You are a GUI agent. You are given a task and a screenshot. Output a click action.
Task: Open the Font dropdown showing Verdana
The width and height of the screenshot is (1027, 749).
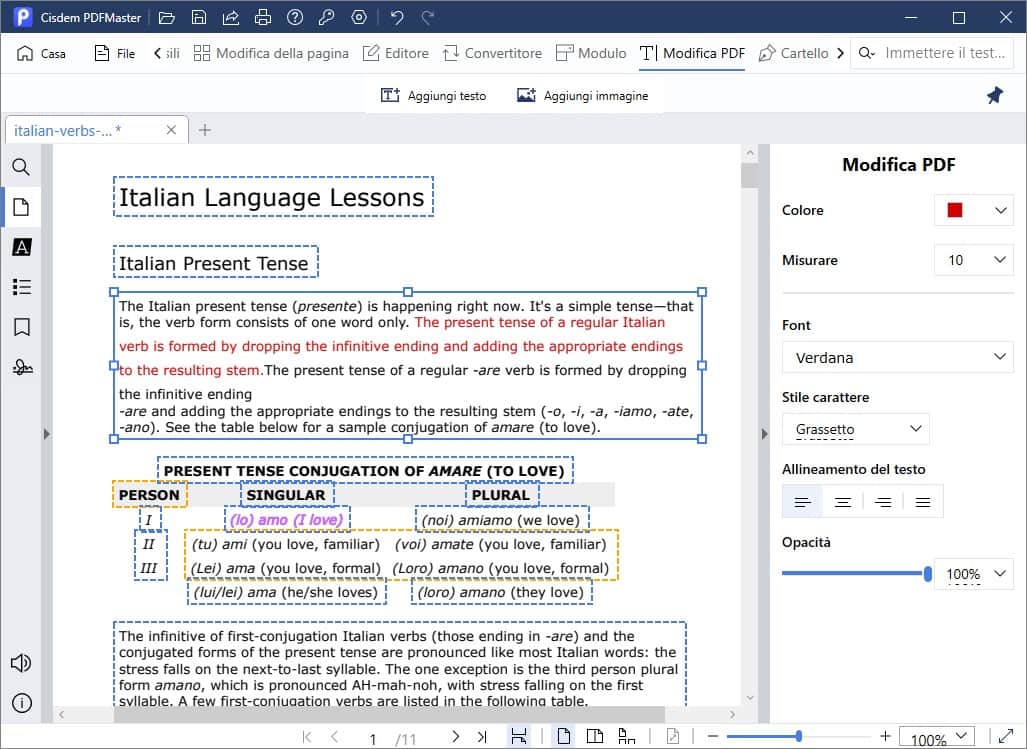(897, 357)
